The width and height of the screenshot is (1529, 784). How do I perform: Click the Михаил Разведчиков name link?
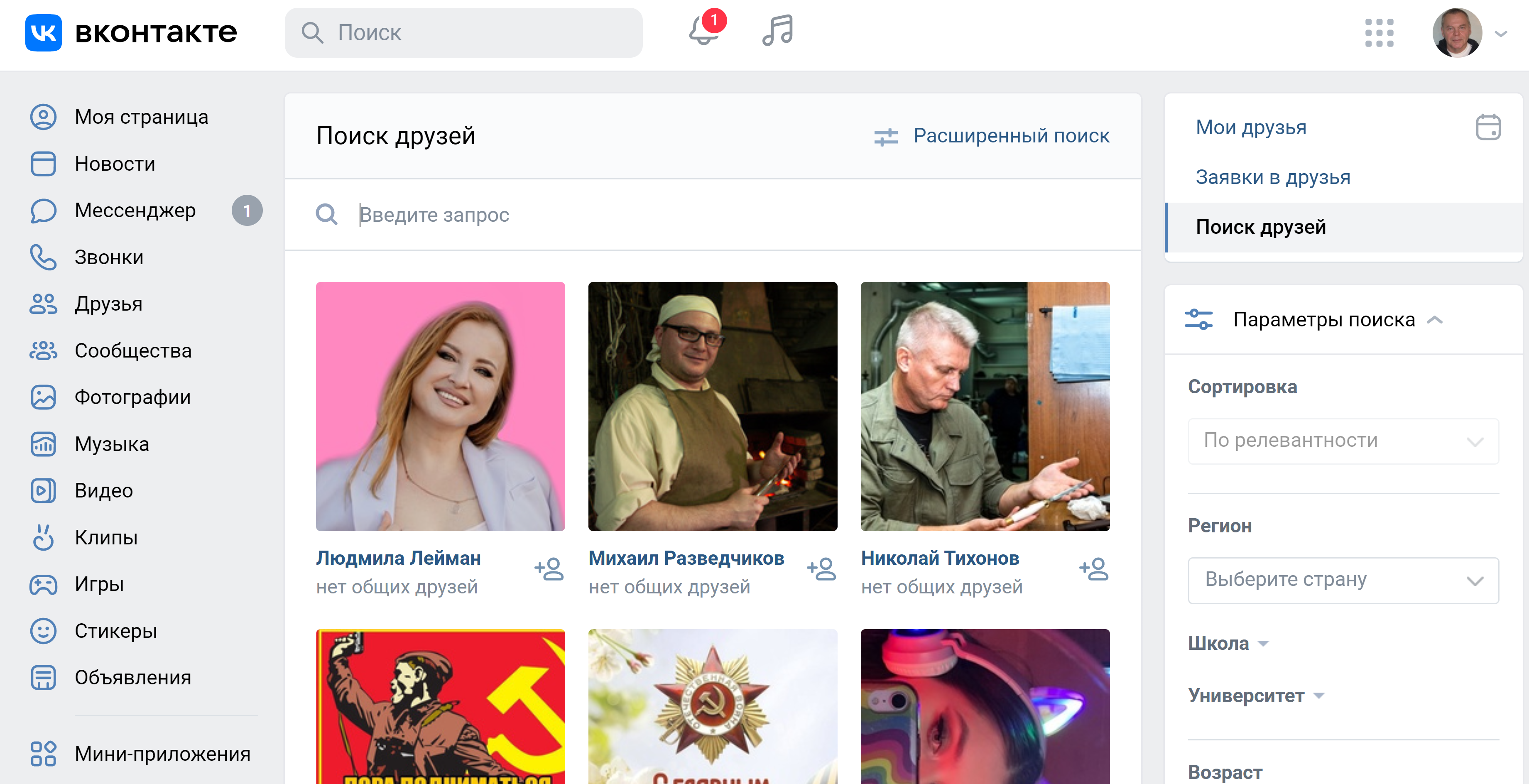click(x=686, y=558)
